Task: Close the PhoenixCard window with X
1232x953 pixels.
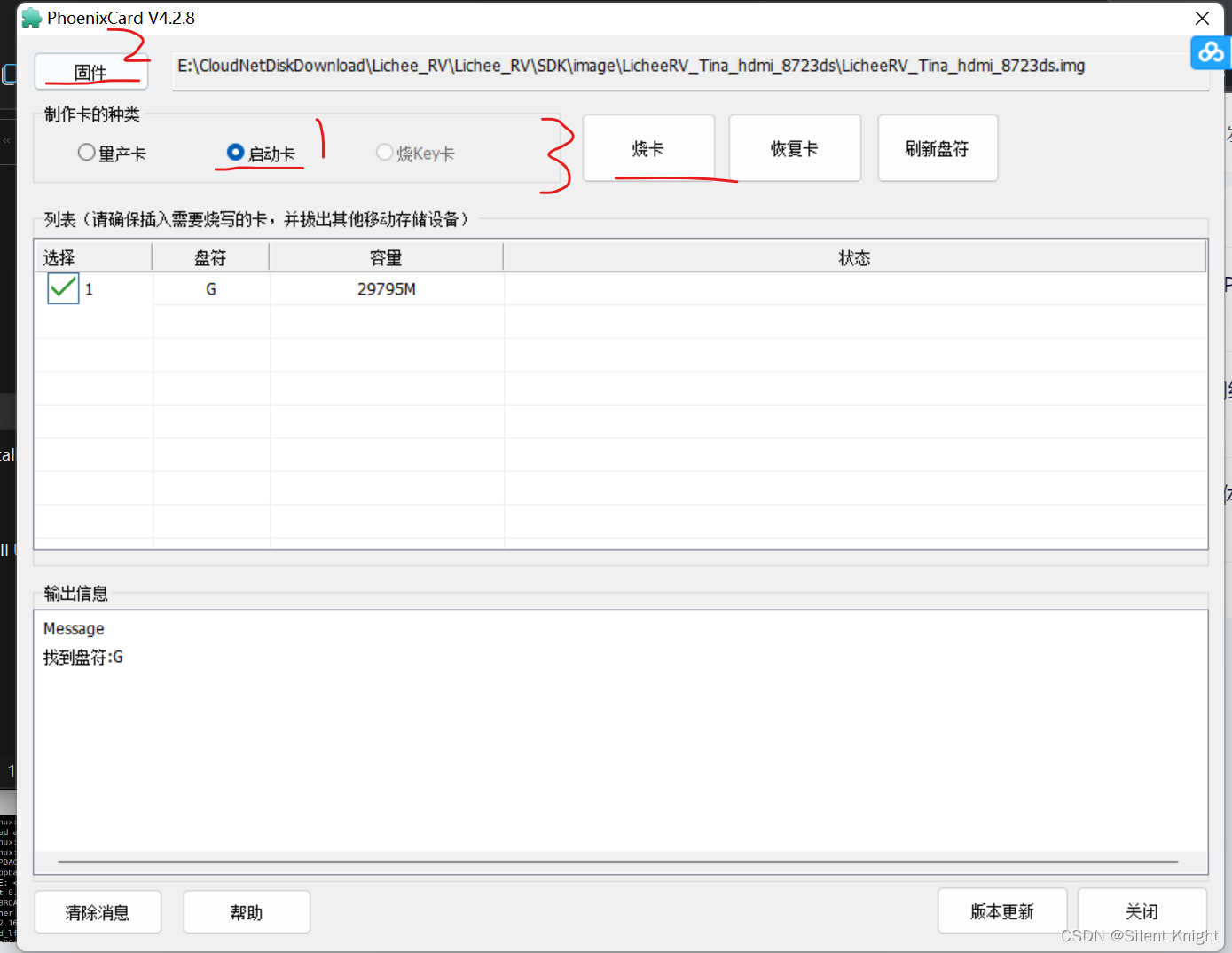Action: [1202, 18]
